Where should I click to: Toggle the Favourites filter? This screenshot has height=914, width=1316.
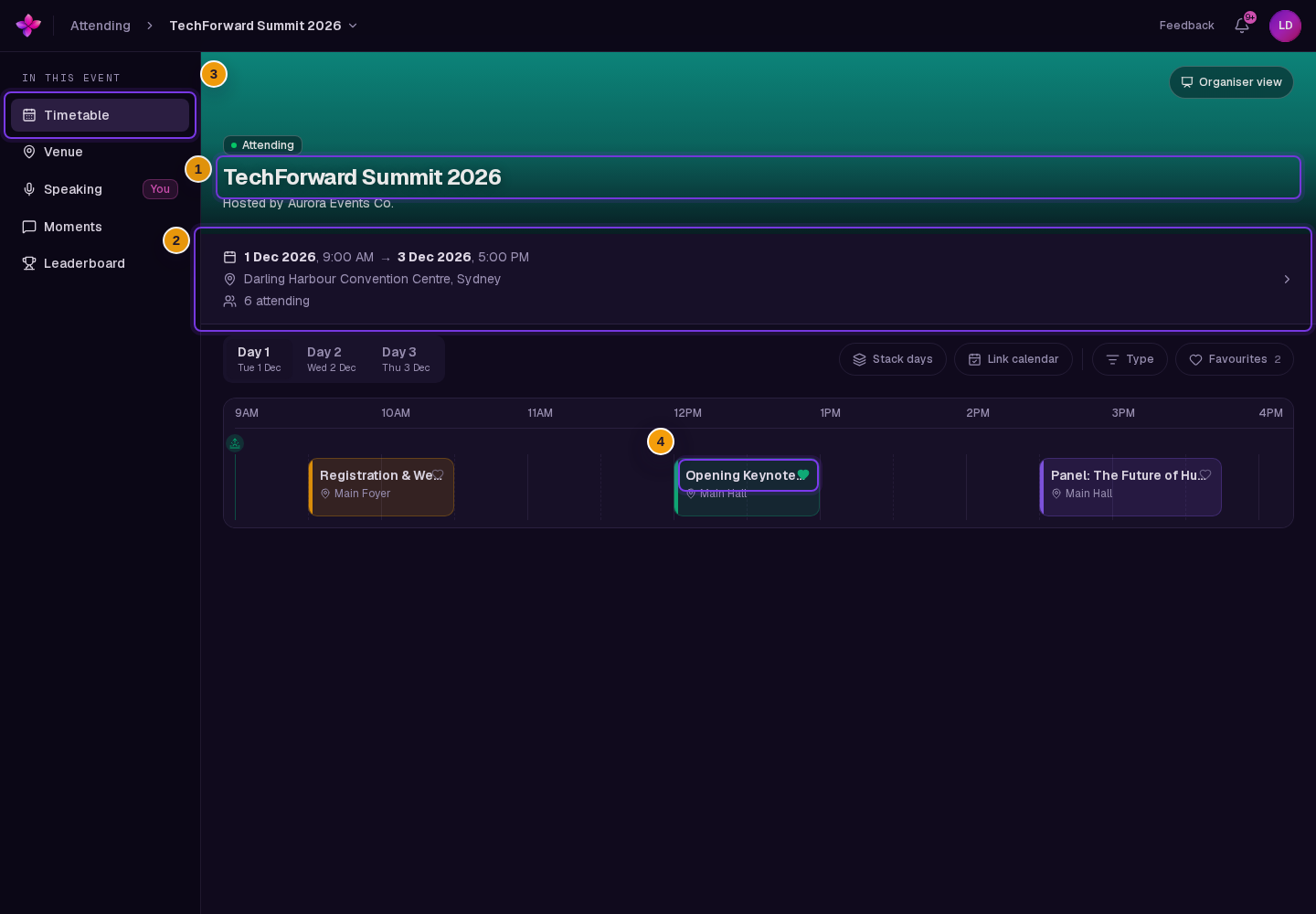pos(1235,359)
